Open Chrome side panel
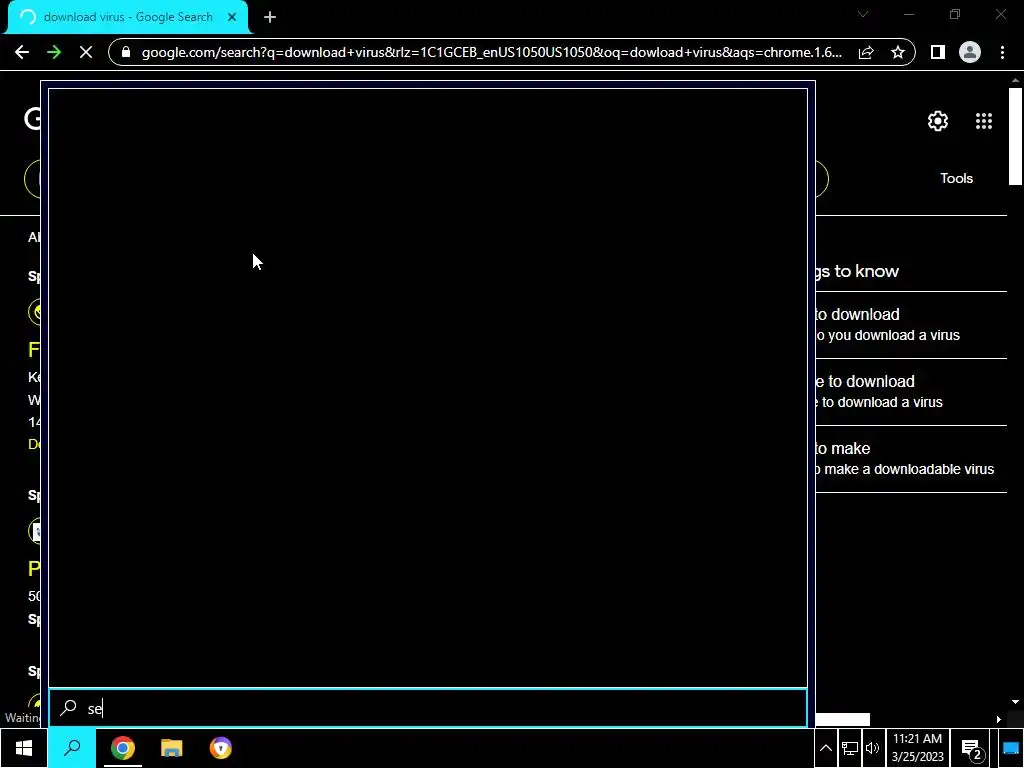This screenshot has width=1024, height=768. coord(937,52)
